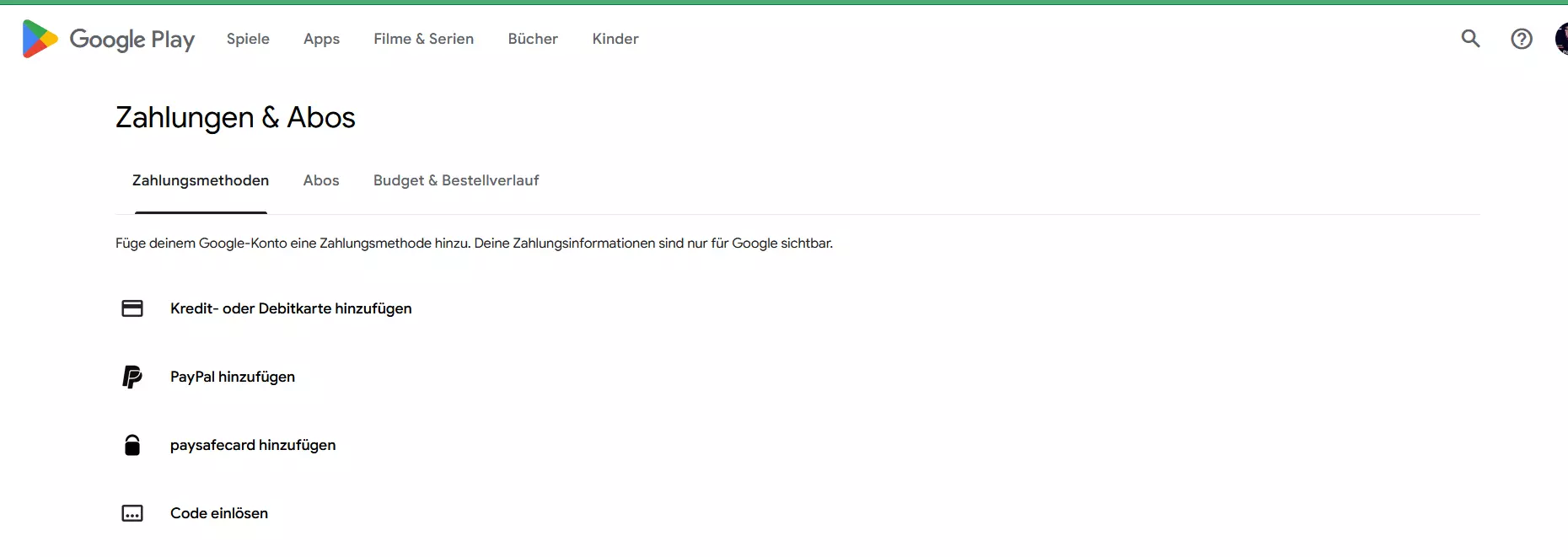
Task: Click the PayPal logo icon
Action: tap(132, 377)
